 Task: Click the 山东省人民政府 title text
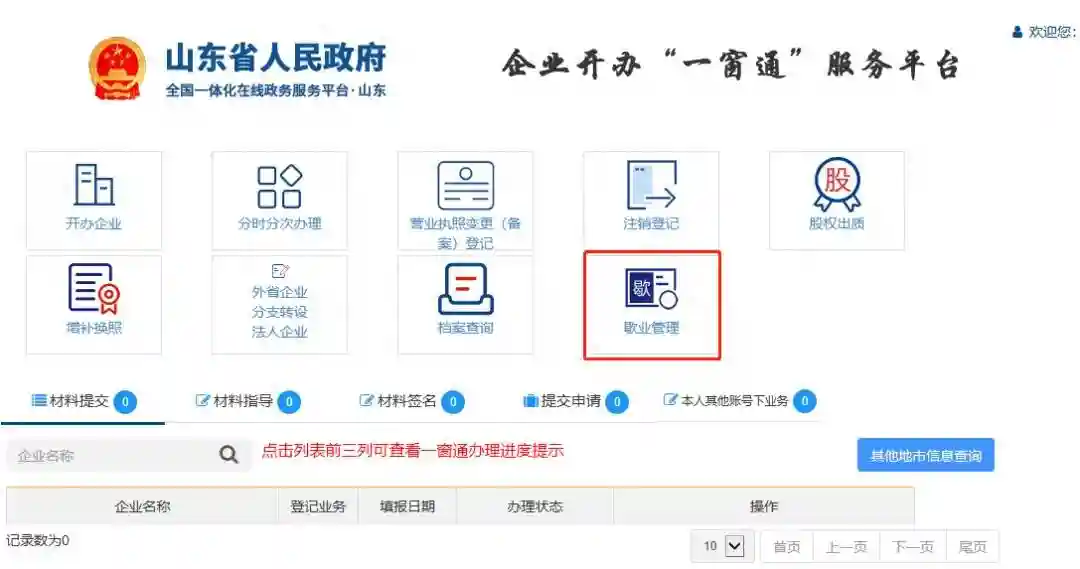point(276,58)
